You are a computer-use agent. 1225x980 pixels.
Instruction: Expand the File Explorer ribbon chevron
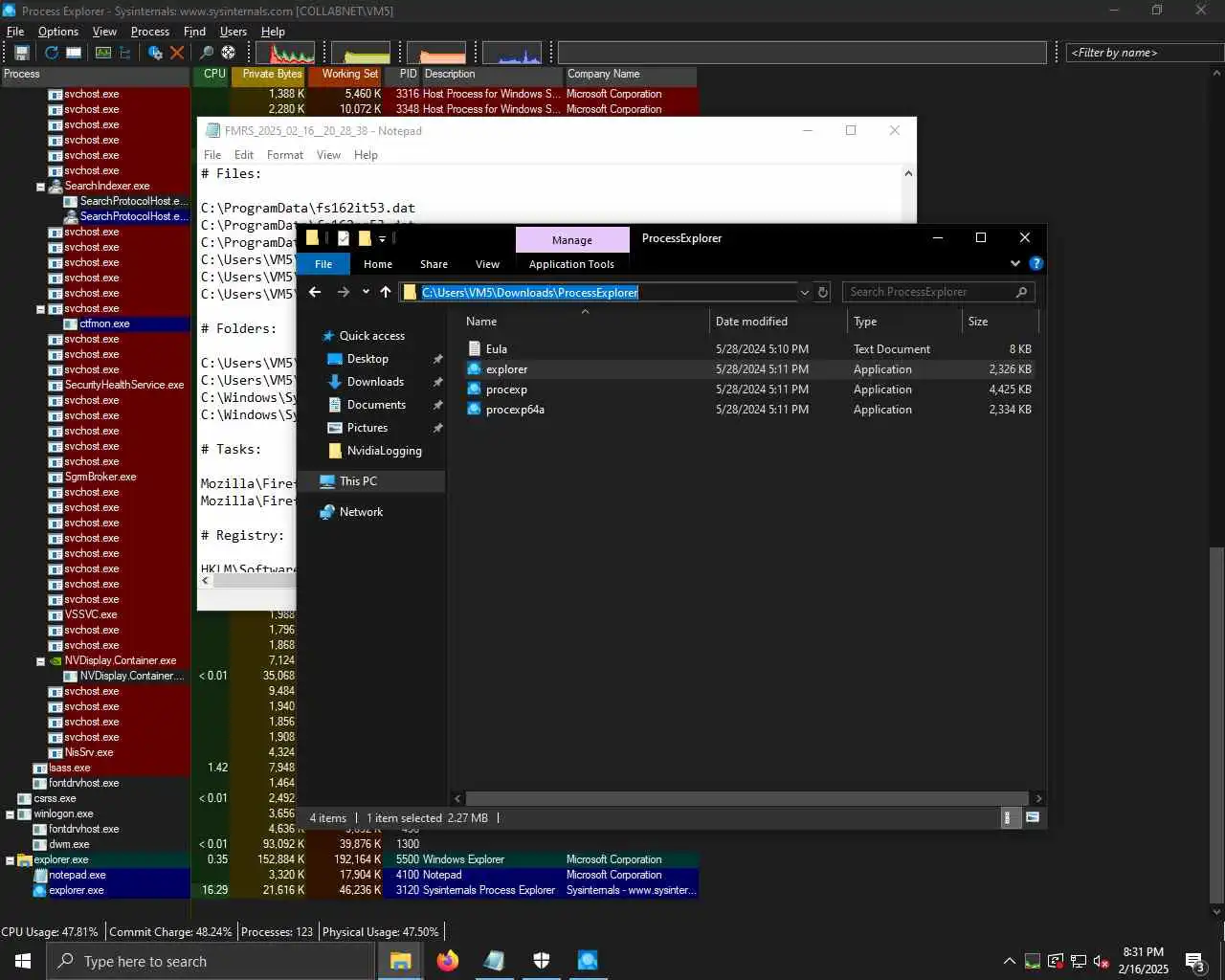pos(1015,263)
